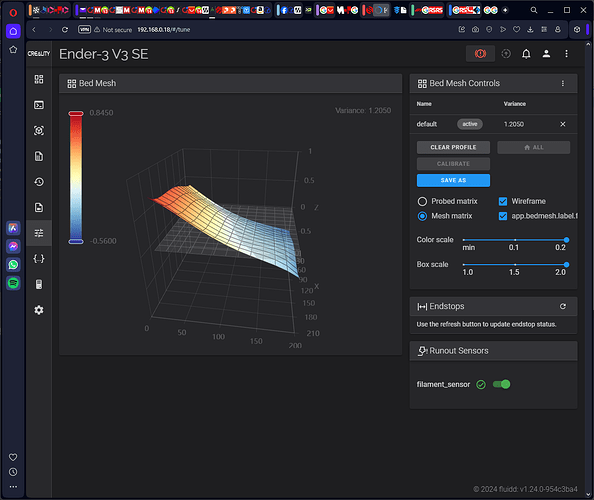
Task: Open the System page device icon
Action: pyautogui.click(x=39, y=284)
